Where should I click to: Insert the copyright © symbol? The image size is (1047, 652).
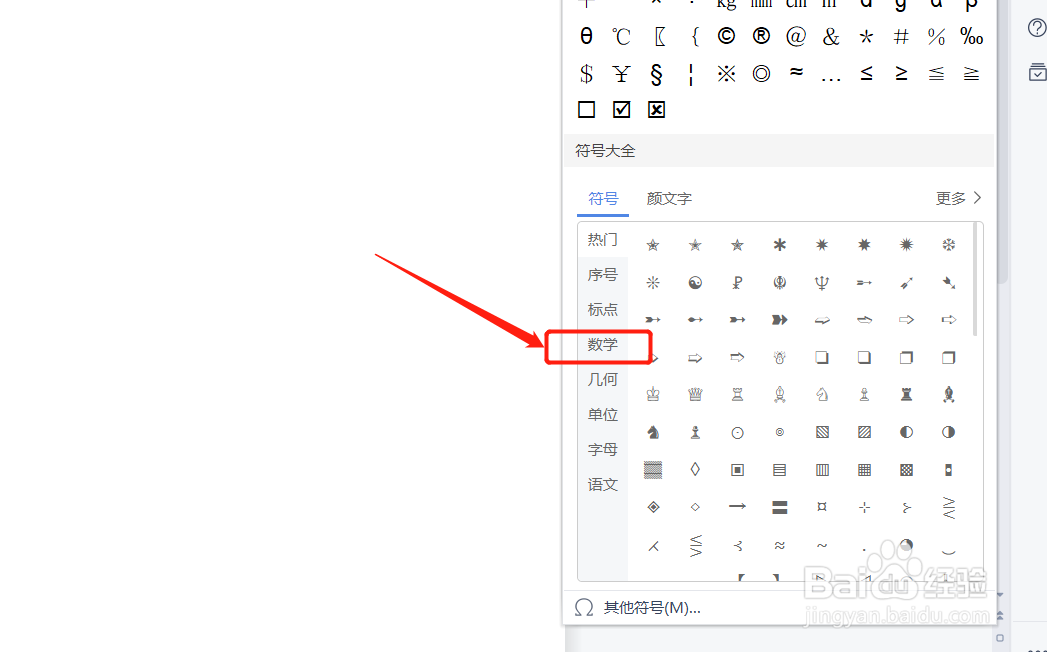point(726,36)
